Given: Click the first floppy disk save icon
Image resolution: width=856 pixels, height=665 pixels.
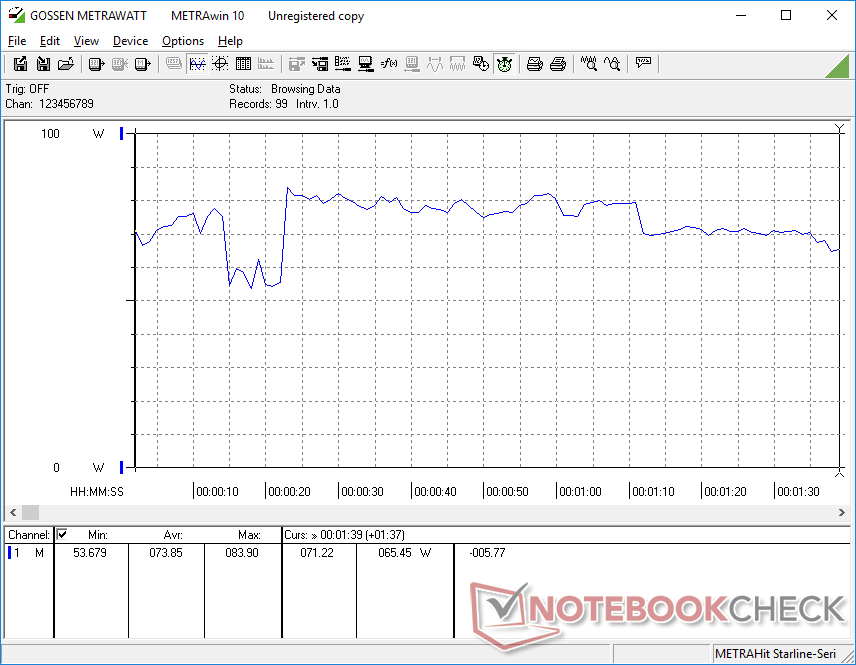Looking at the screenshot, I should 20,64.
